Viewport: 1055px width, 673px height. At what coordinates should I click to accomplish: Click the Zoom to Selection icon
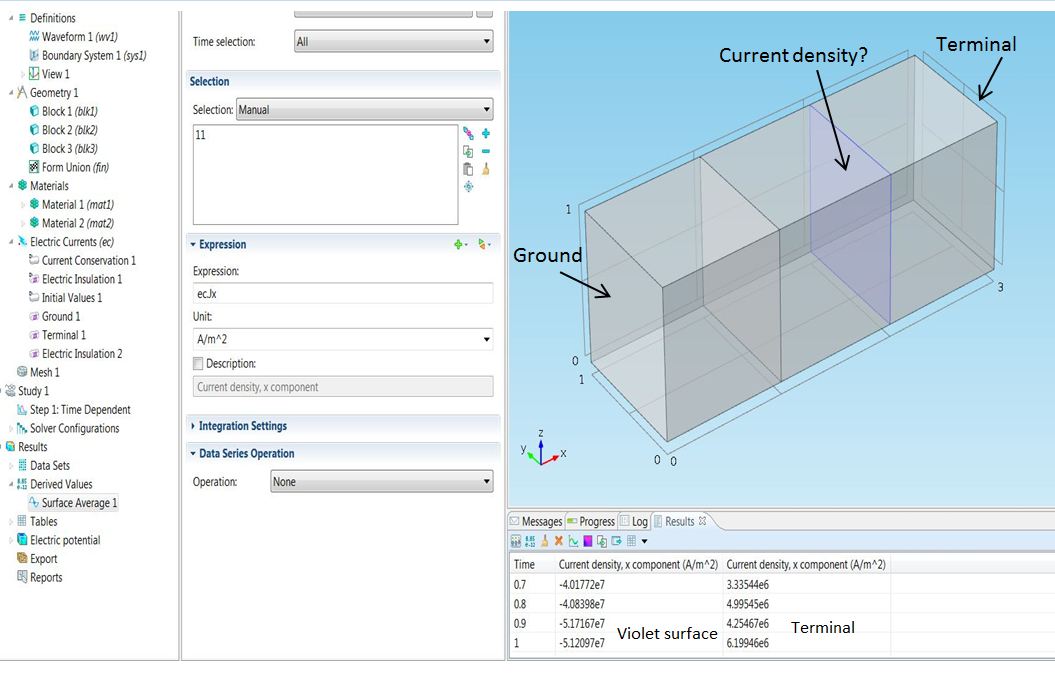[468, 187]
